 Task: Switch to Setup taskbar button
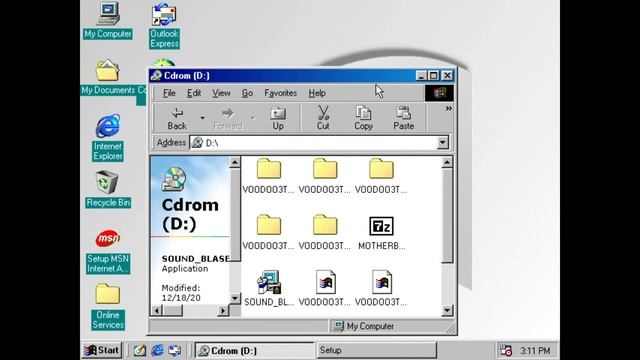tap(376, 350)
